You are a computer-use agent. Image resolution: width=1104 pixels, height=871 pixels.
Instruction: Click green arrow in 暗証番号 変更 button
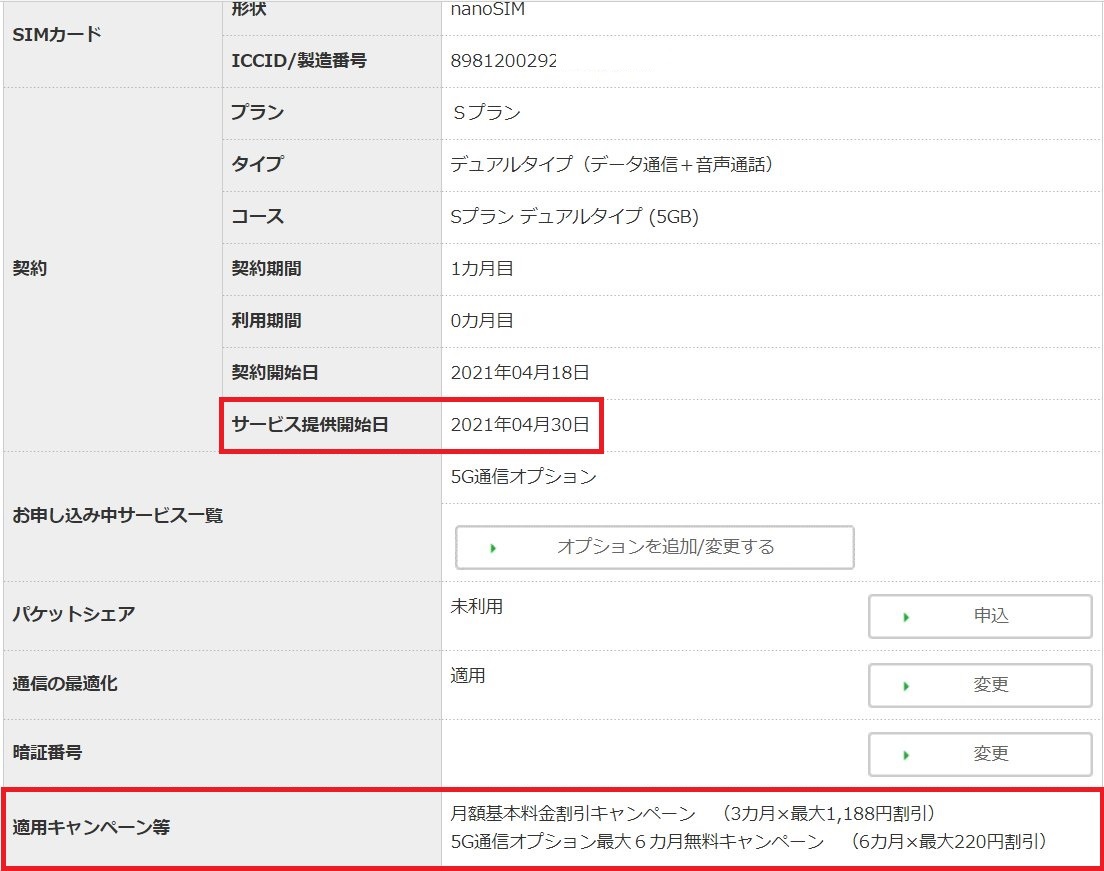click(x=906, y=755)
